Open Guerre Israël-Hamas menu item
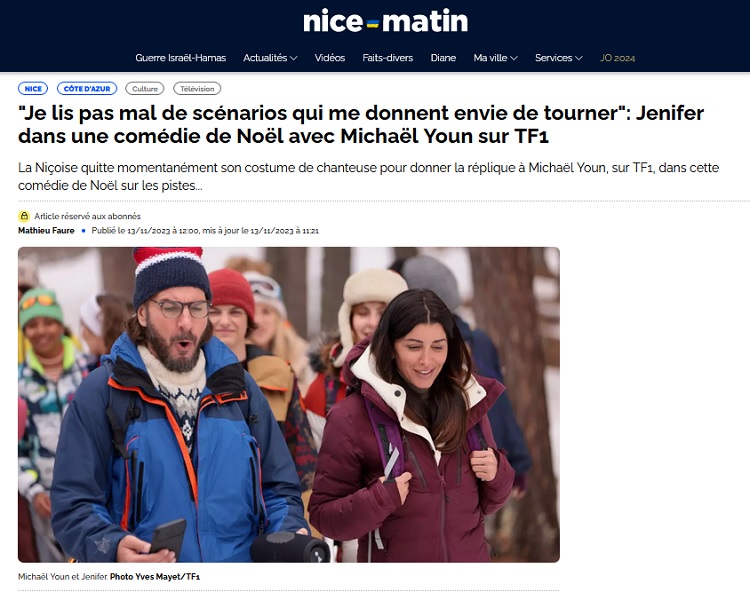750x592 pixels. click(180, 58)
